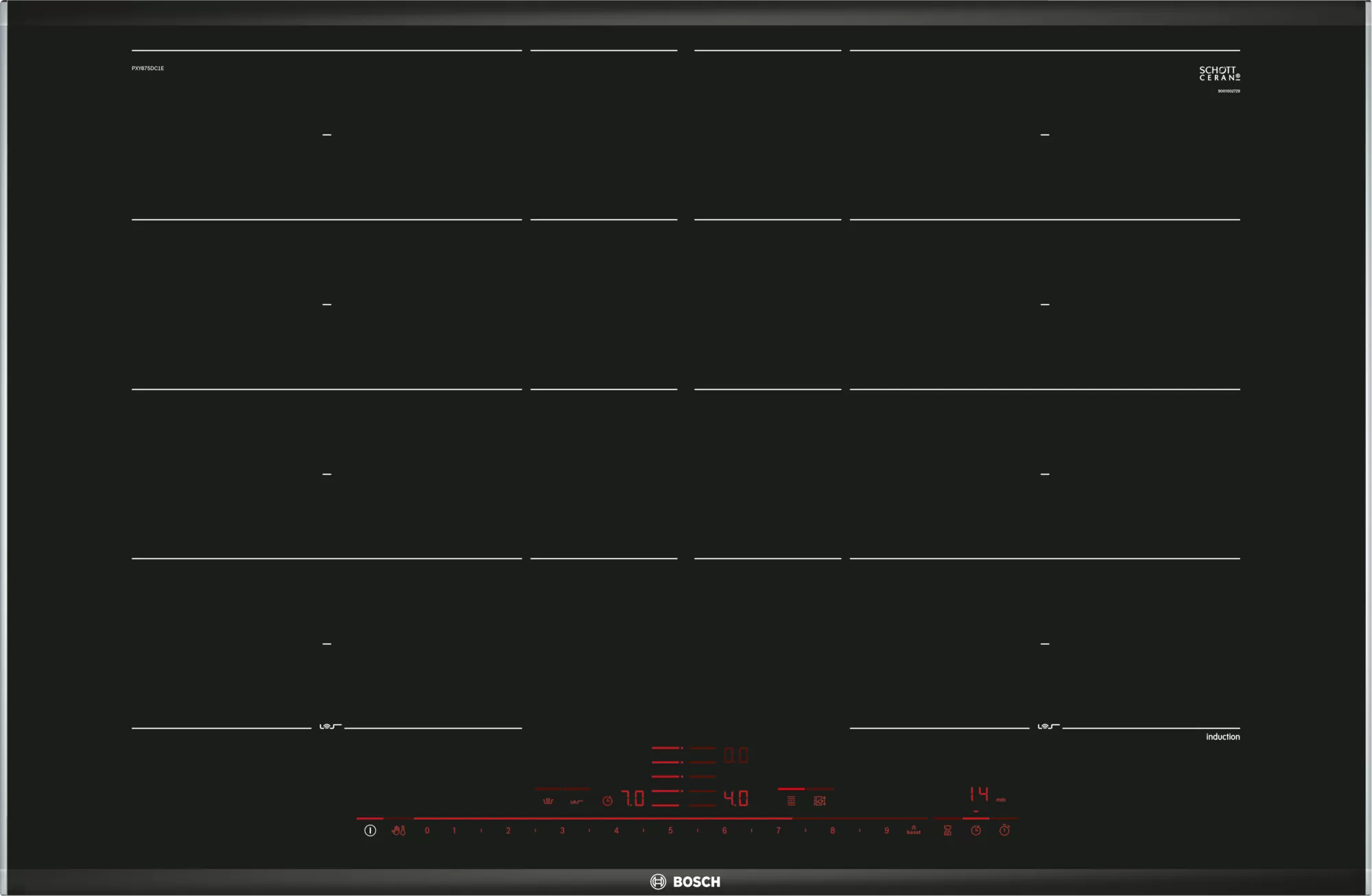Set heat level to 0 on scale

coord(427,831)
